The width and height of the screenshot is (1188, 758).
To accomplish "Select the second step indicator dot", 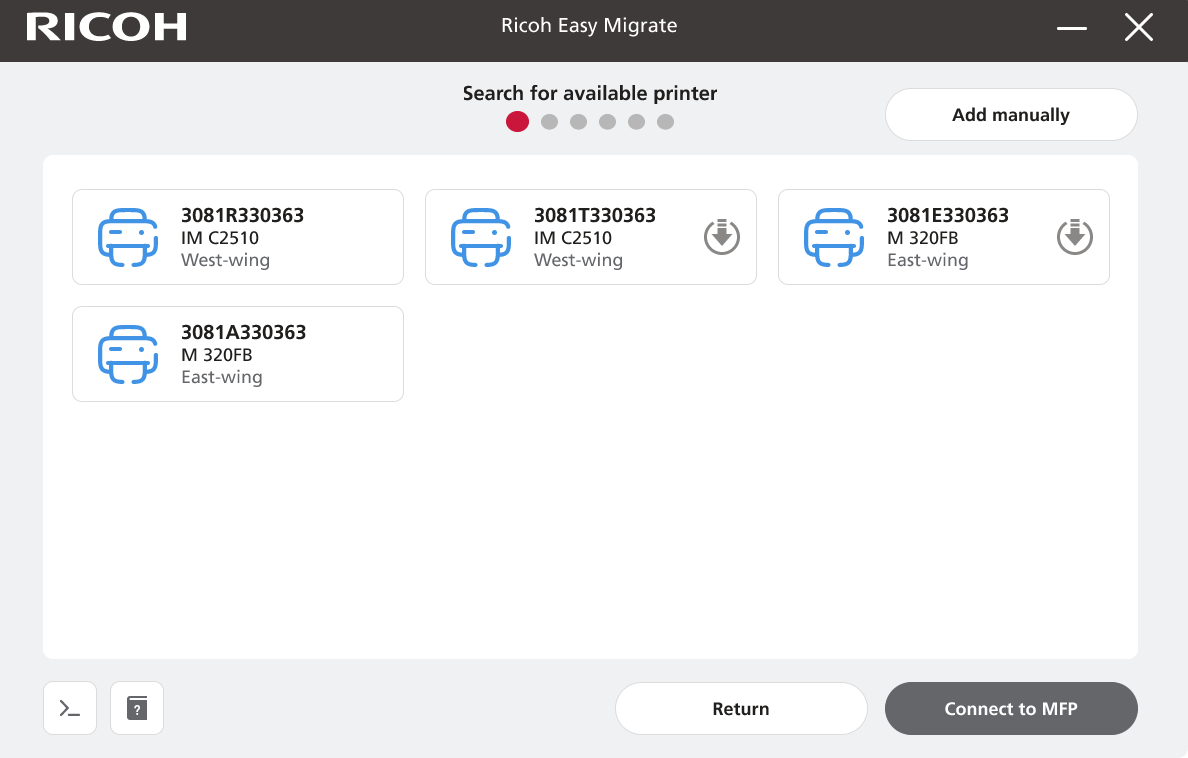I will tap(549, 122).
